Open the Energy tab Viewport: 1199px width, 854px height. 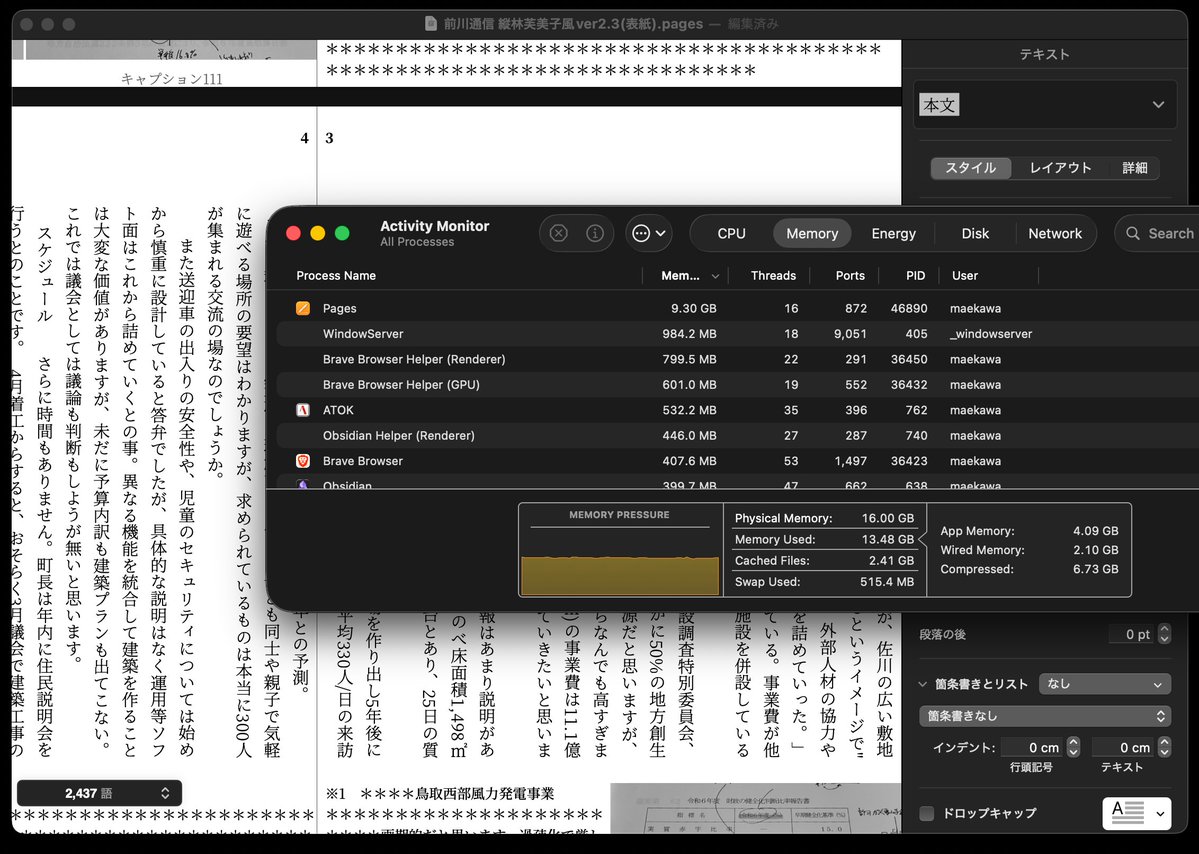893,233
